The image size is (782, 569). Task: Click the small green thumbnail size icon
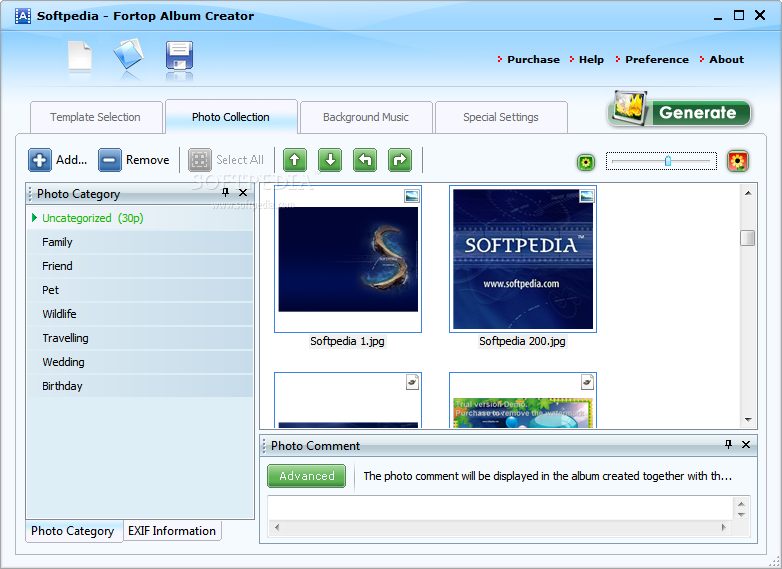(x=586, y=162)
